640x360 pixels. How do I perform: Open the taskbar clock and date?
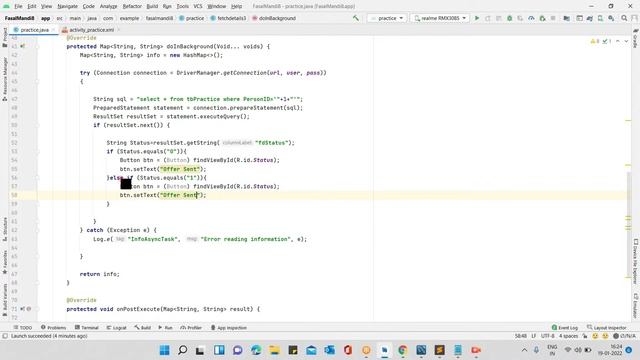[x=609, y=350]
